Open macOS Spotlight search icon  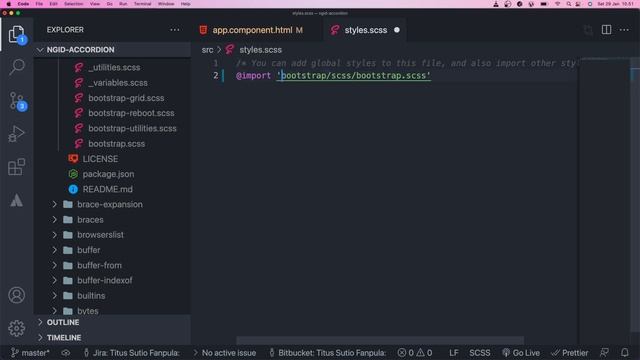569,4
